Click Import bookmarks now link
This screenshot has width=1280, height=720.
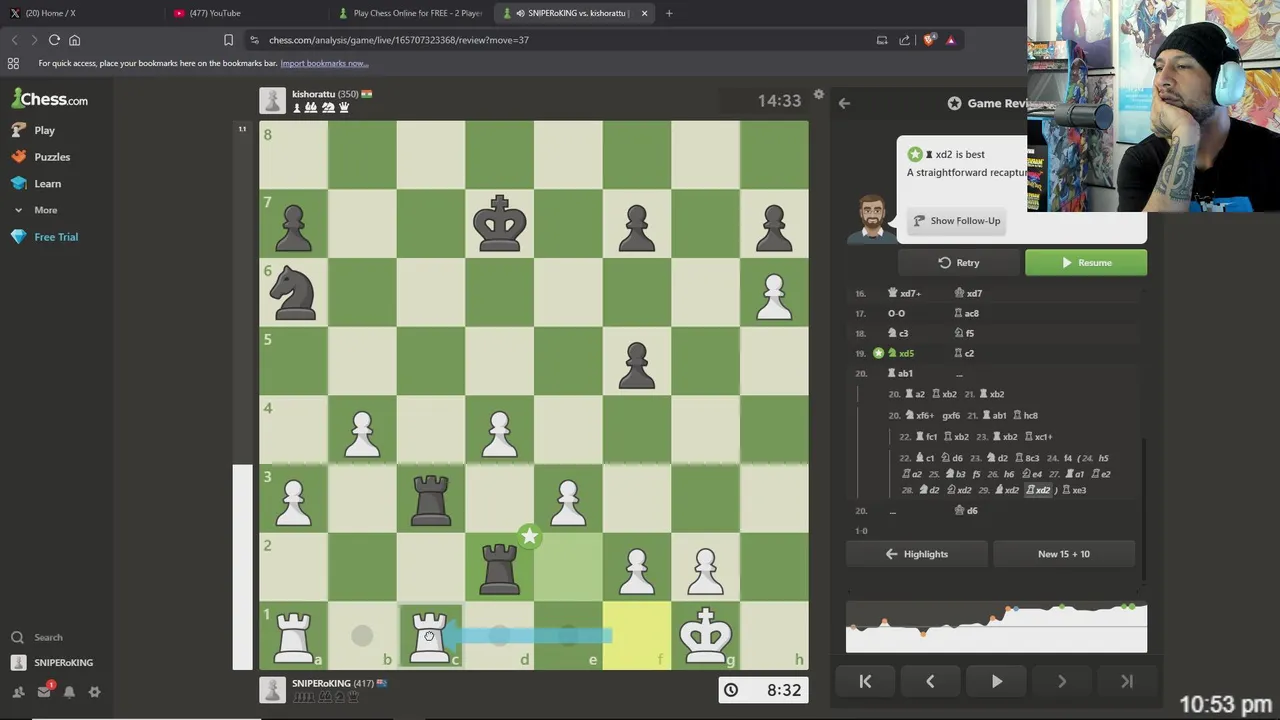tap(324, 63)
